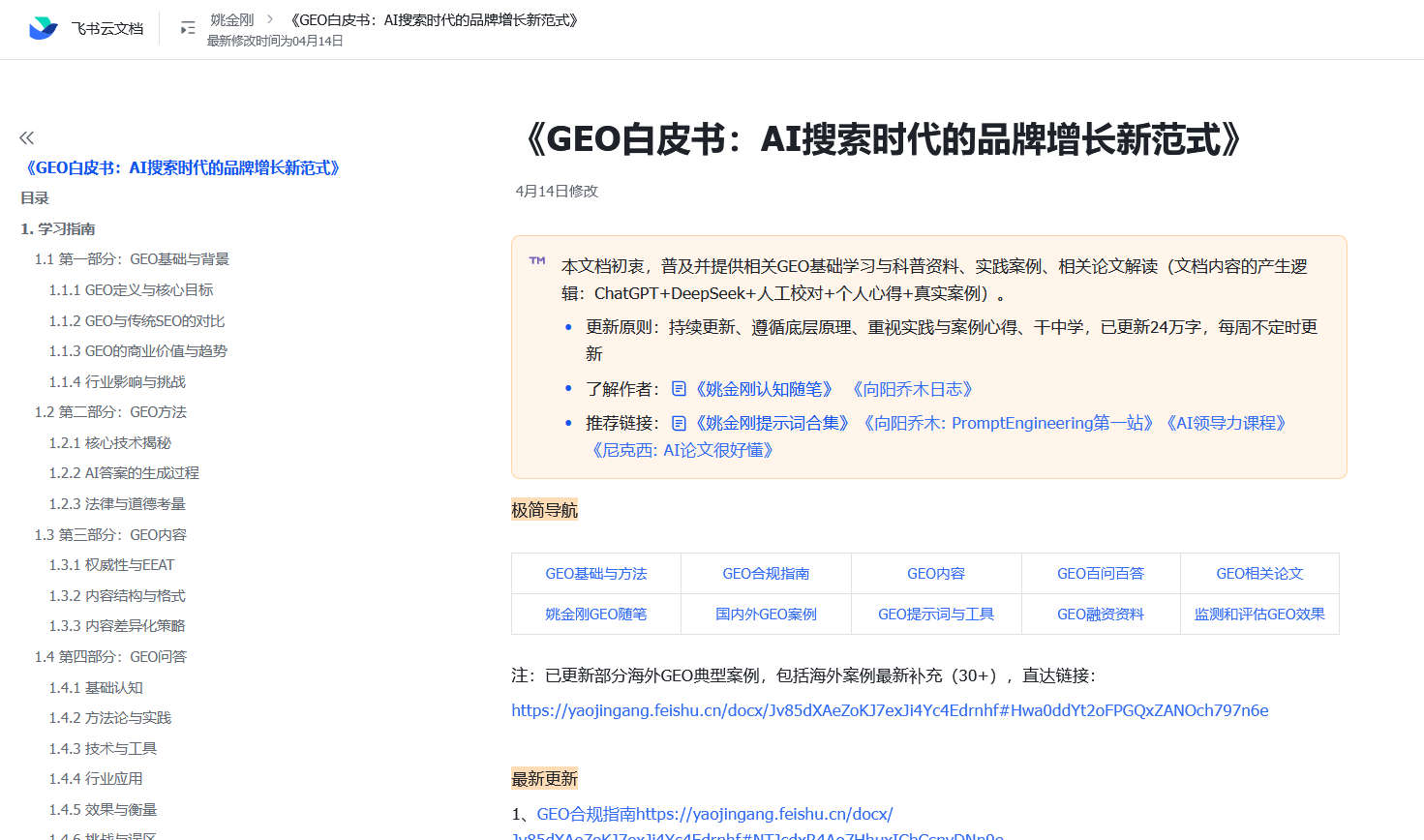The width and height of the screenshot is (1424, 840).
Task: Jump to 1.1.1 GEO定义与核心目标
Action: tap(131, 290)
